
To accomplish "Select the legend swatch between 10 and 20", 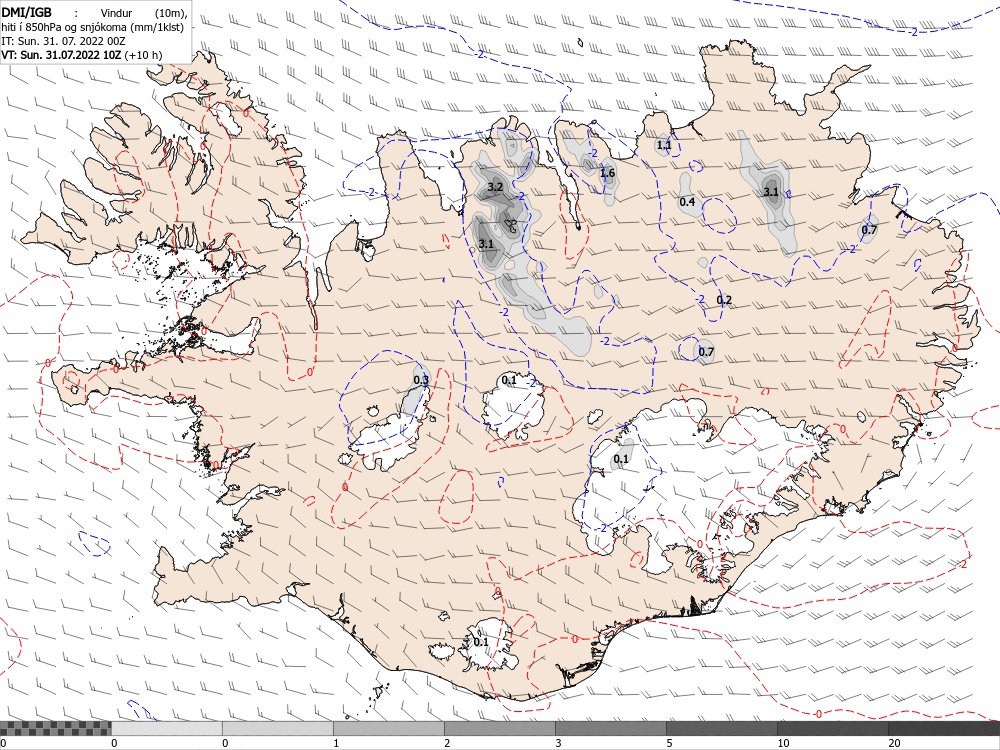I will 832,728.
